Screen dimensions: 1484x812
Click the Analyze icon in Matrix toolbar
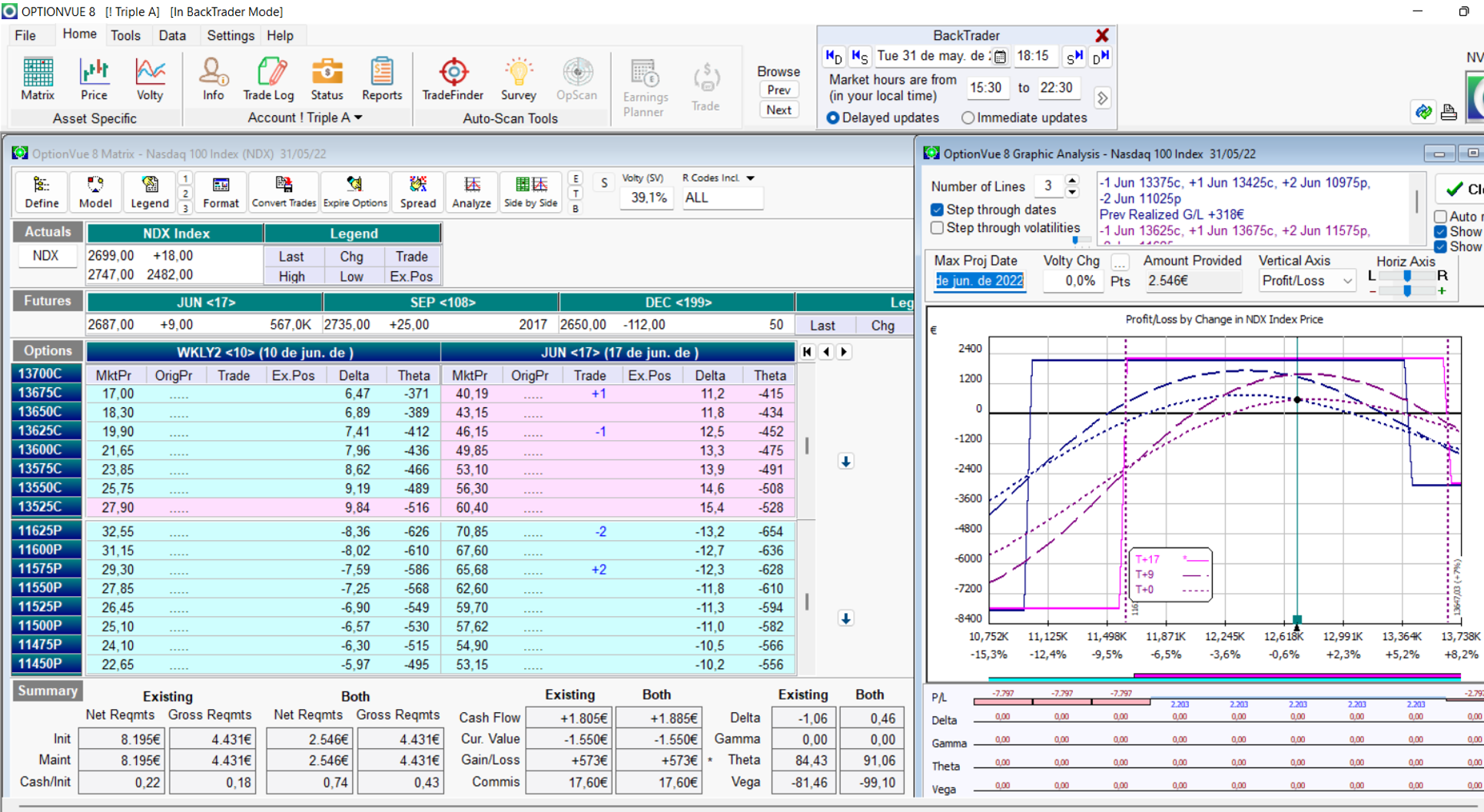click(471, 192)
